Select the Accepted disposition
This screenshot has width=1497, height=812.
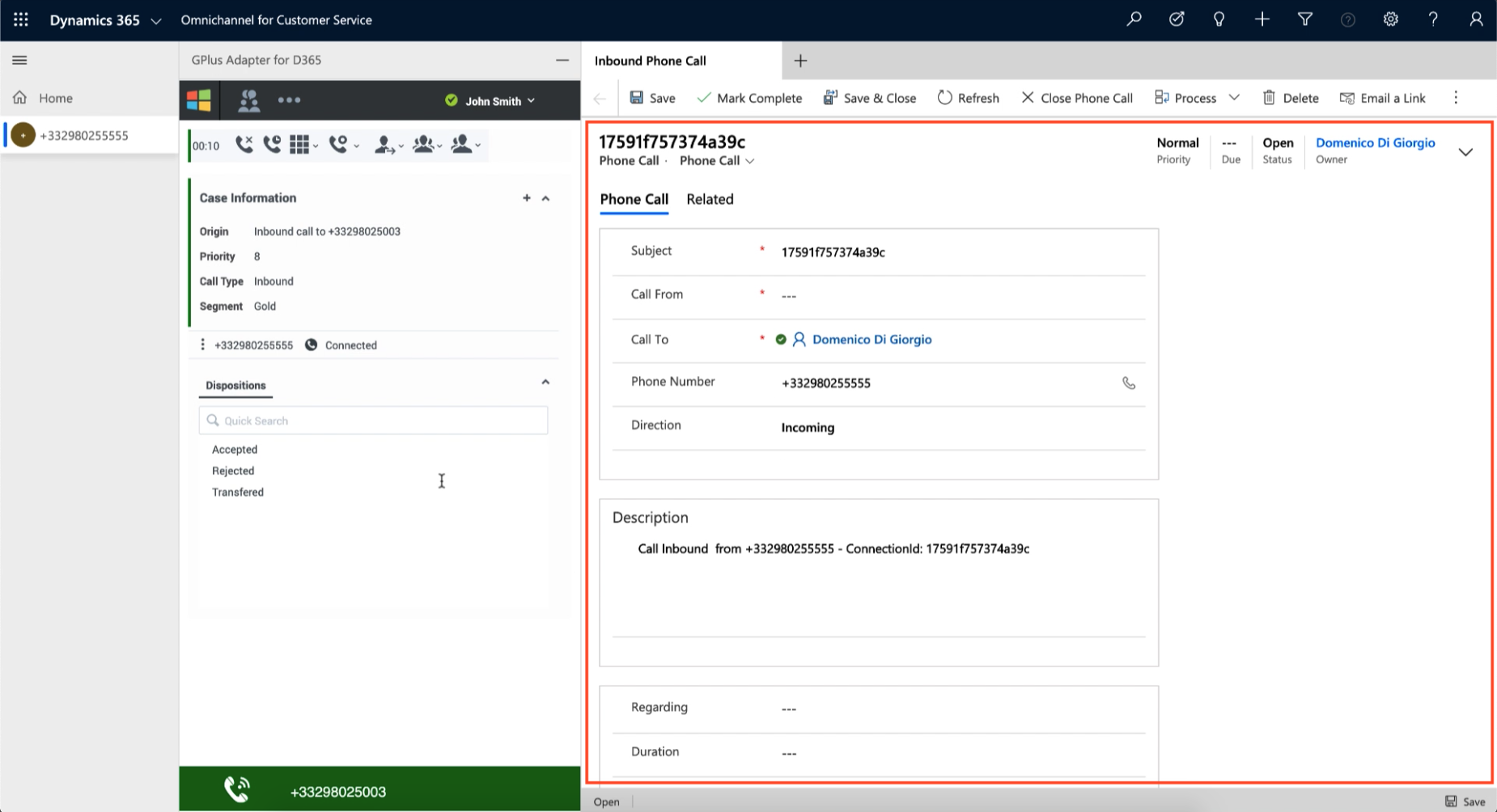pos(235,450)
